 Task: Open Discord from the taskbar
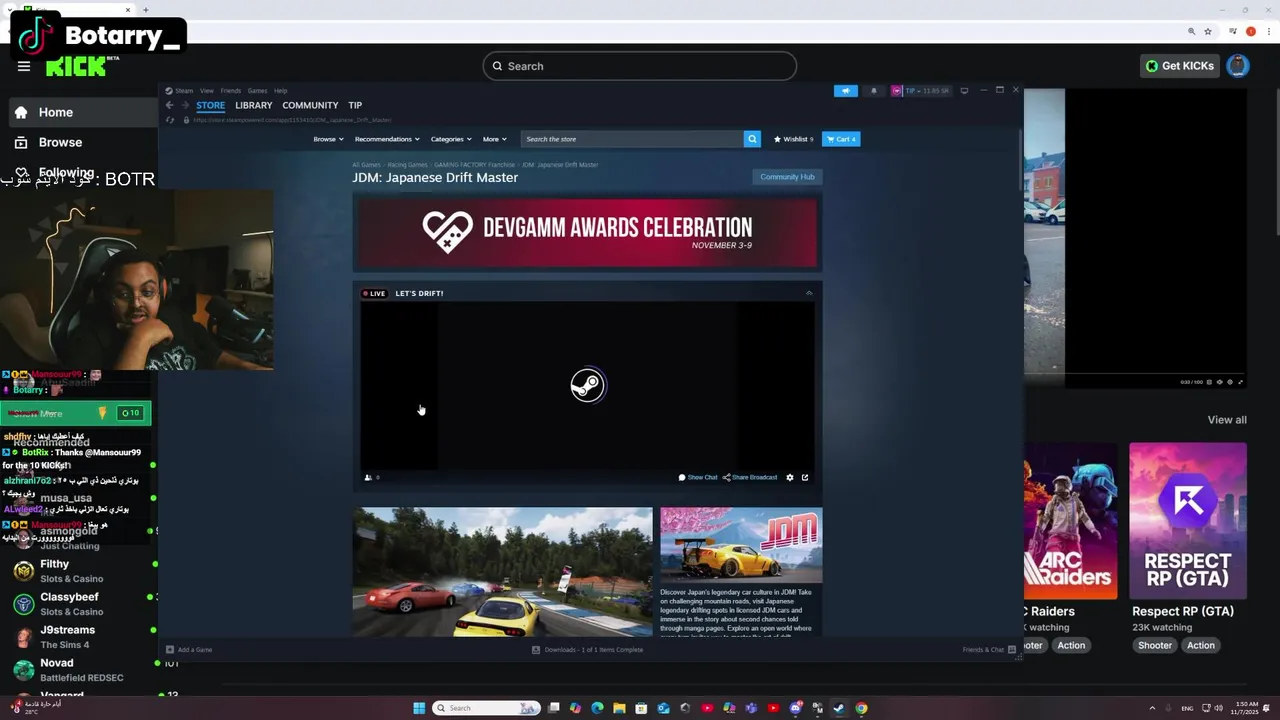(x=795, y=708)
